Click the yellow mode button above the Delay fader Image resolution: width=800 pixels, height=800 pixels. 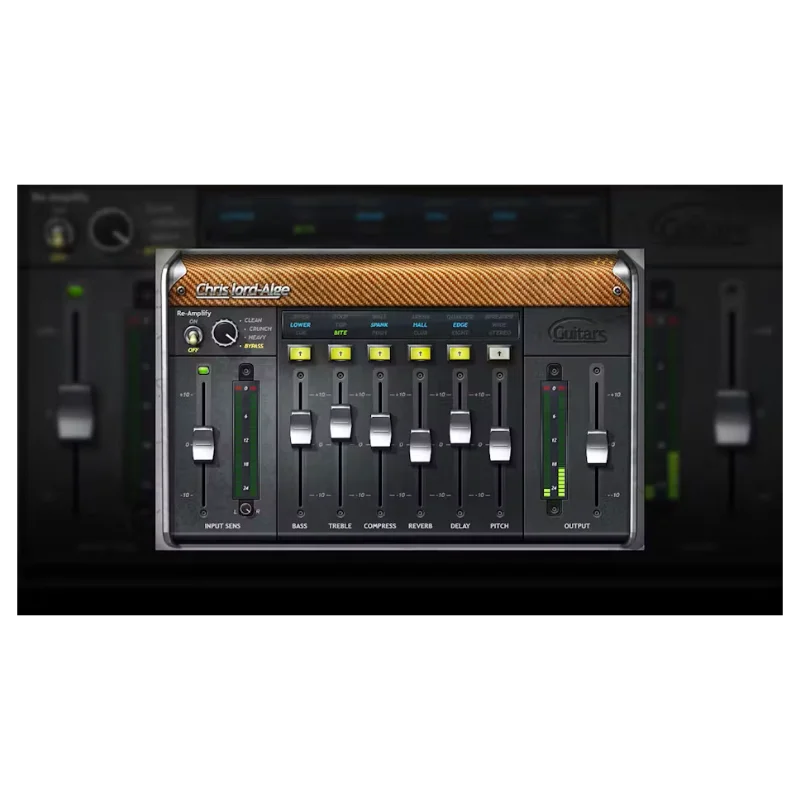[460, 353]
